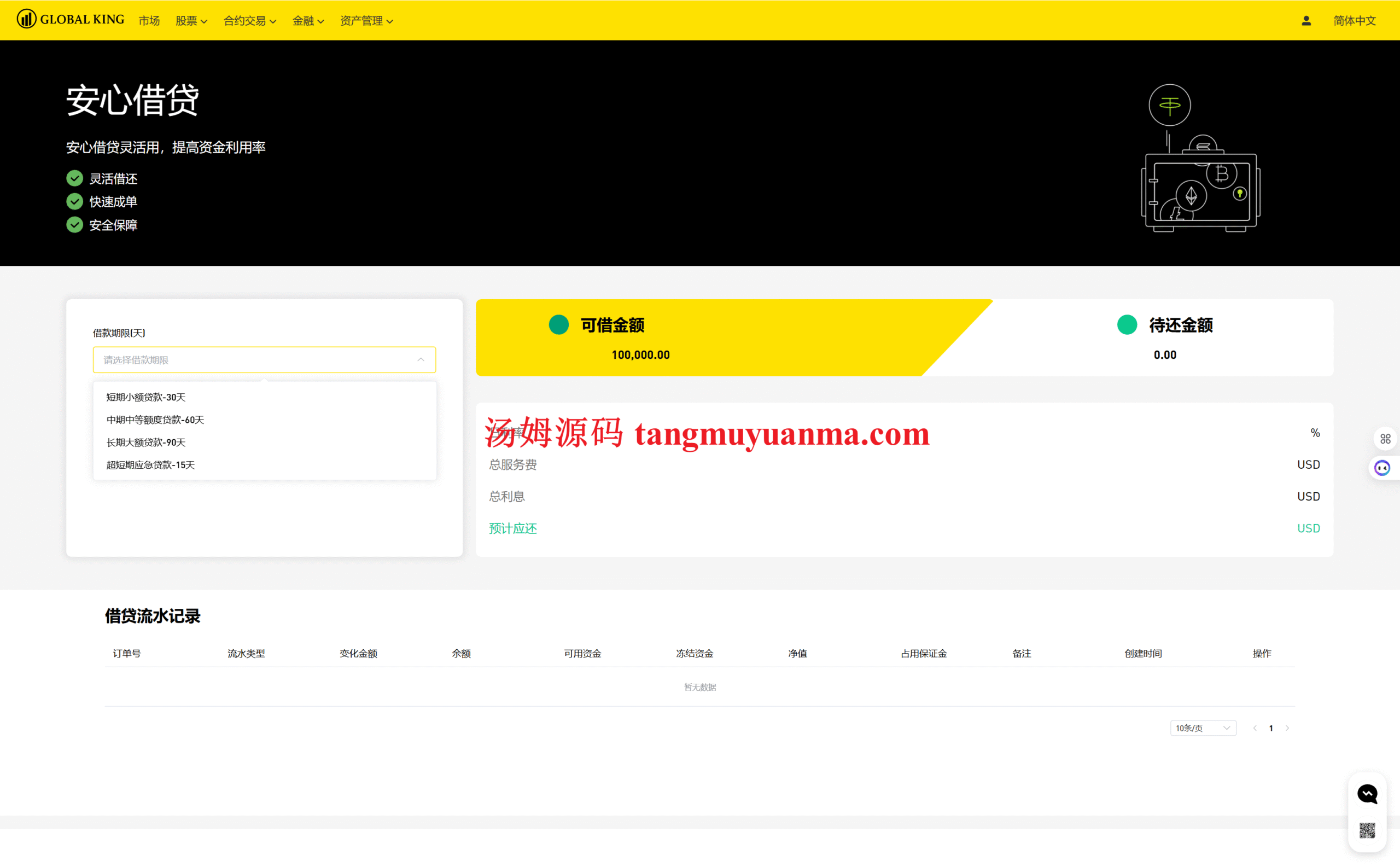Image resolution: width=1400 pixels, height=867 pixels.
Task: Click the Tether coin illustration
Action: (x=1170, y=105)
